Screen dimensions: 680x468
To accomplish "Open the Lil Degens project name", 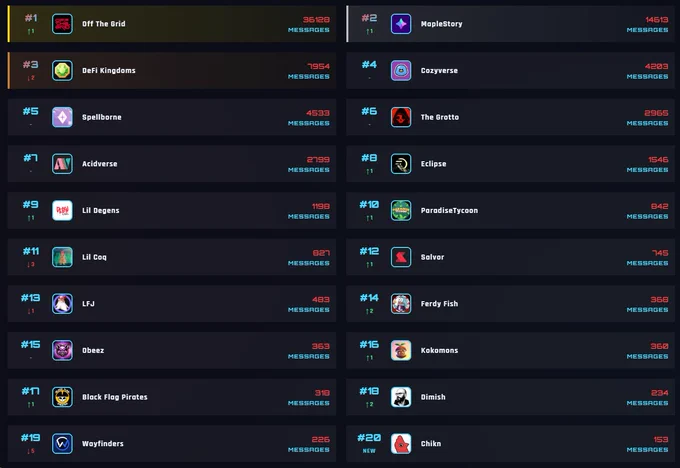I will click(x=101, y=210).
